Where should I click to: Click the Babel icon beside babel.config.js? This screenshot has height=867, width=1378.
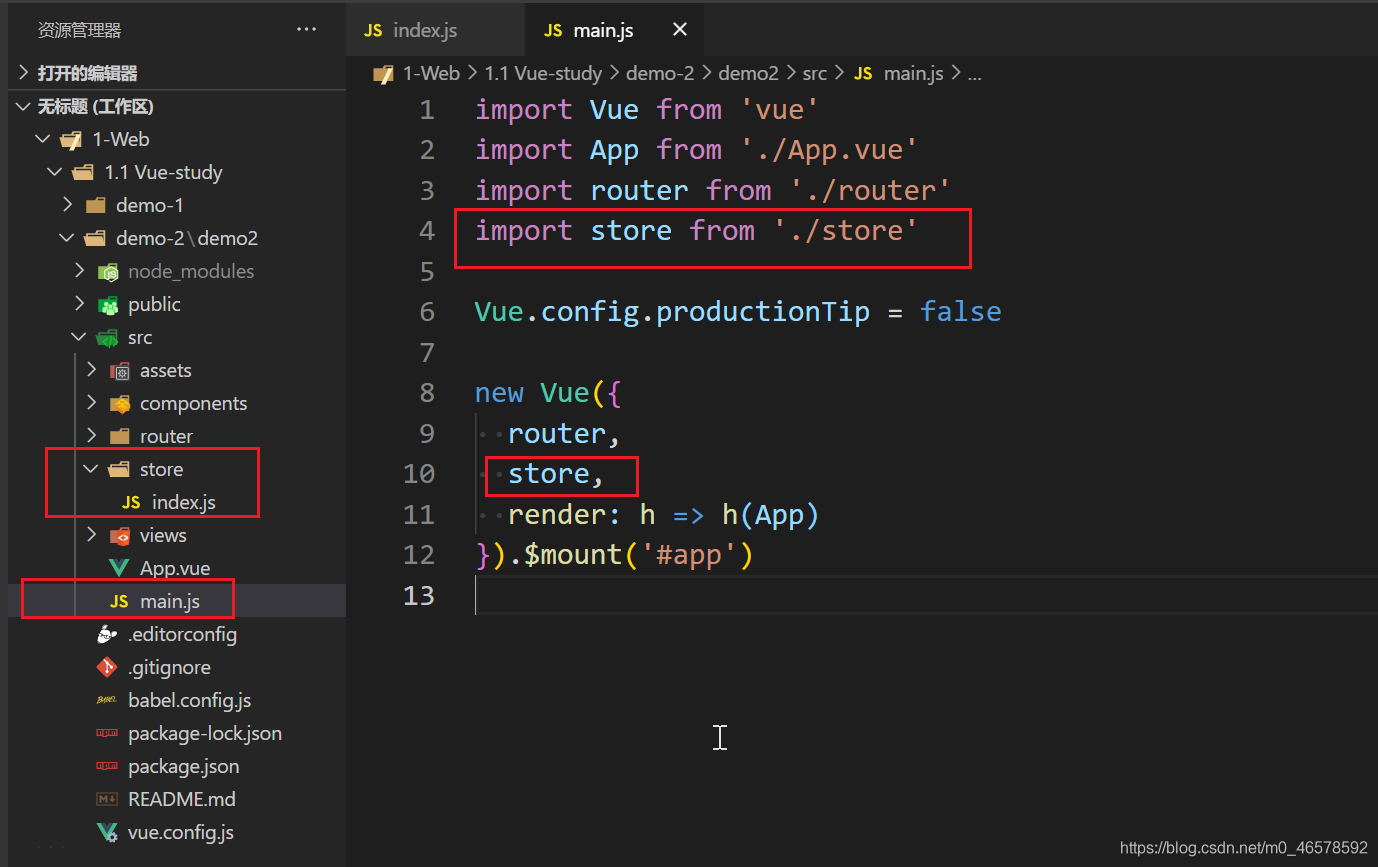click(x=107, y=700)
